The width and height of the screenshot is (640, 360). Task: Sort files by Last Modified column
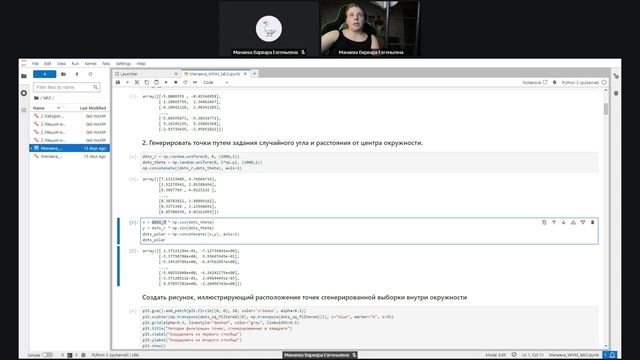93,108
